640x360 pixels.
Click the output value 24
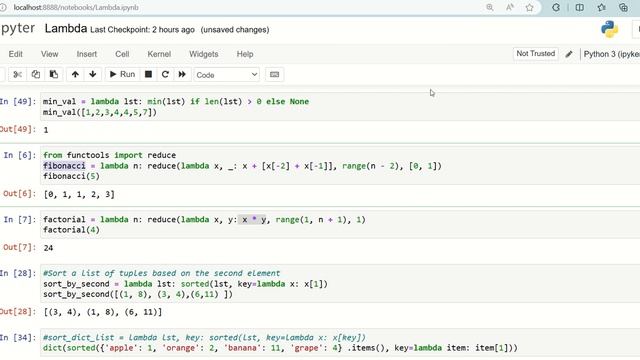(48, 248)
